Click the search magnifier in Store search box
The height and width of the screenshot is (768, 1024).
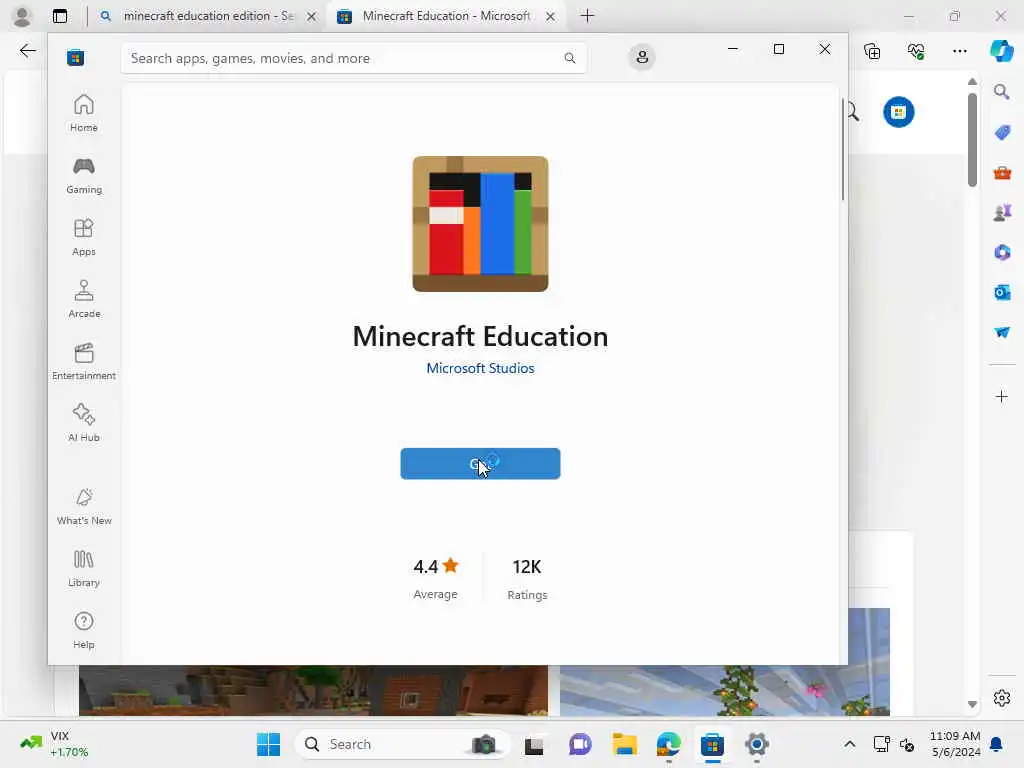[569, 58]
